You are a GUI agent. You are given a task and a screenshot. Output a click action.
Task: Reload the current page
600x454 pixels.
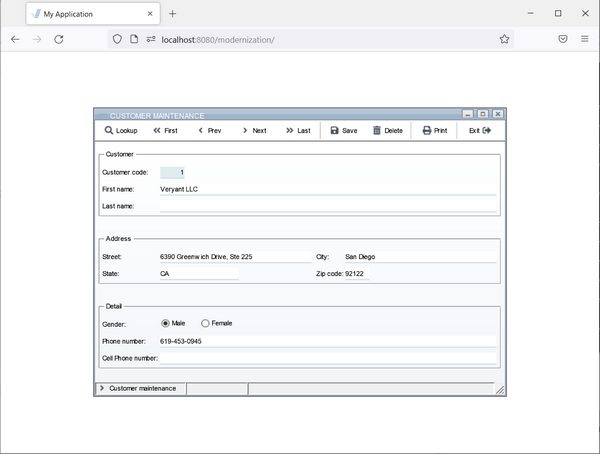59,39
